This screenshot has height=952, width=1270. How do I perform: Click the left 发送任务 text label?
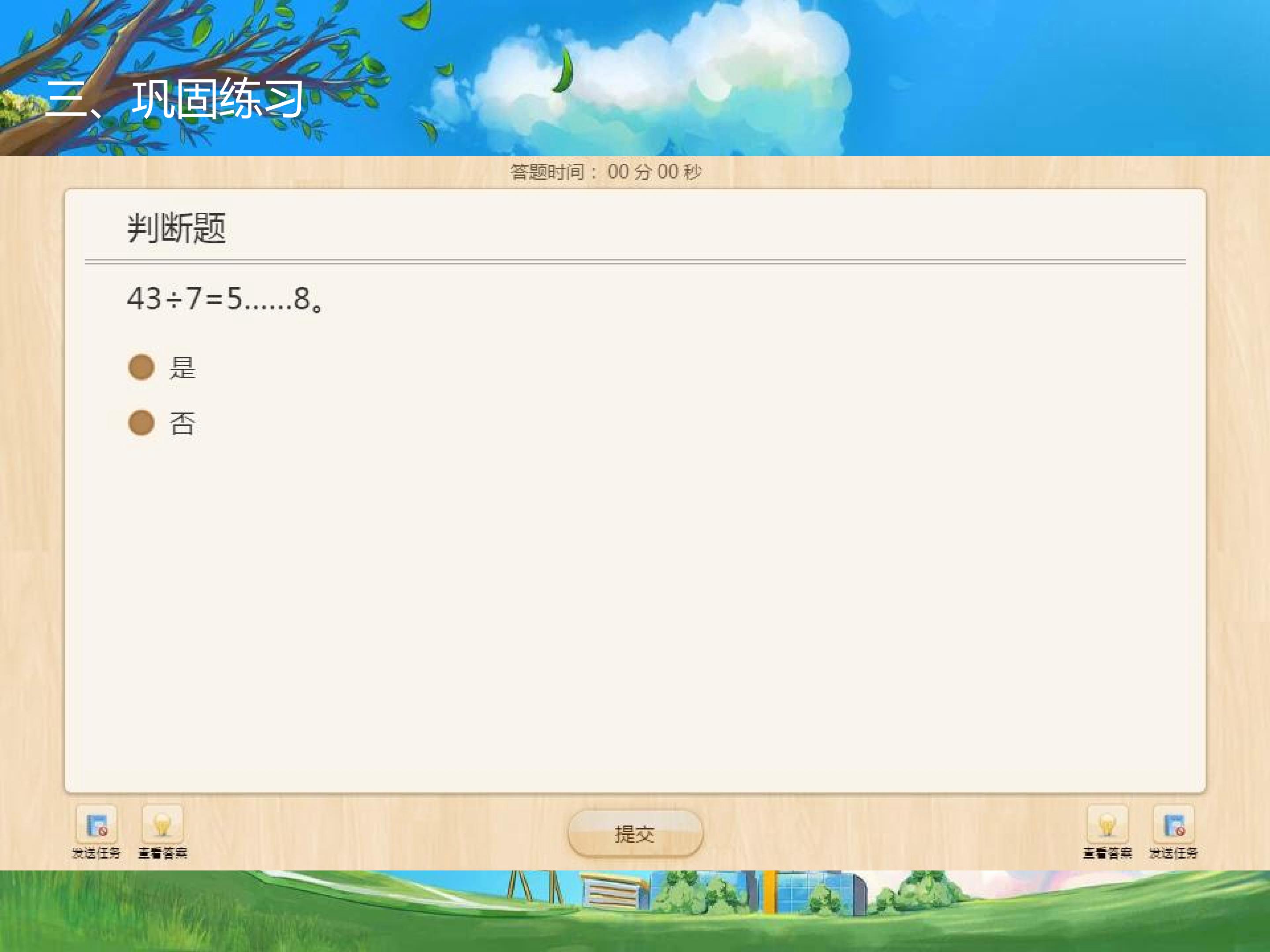point(97,853)
